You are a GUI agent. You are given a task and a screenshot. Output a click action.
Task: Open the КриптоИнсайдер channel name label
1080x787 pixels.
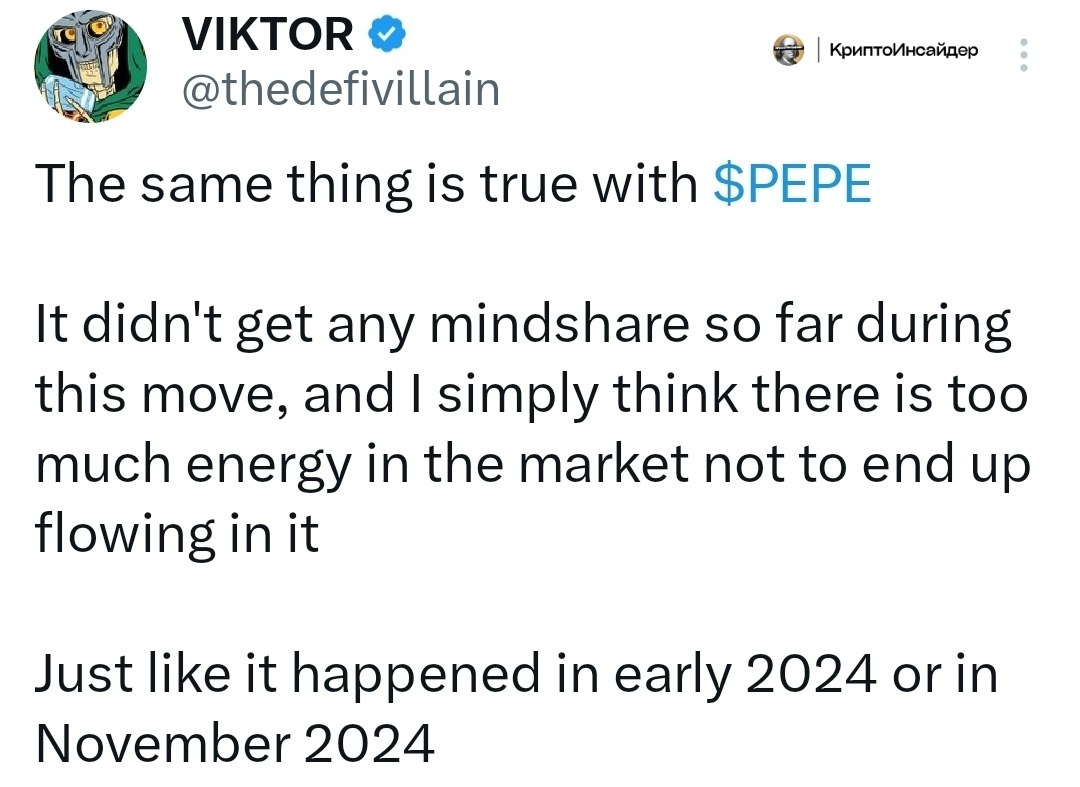903,50
